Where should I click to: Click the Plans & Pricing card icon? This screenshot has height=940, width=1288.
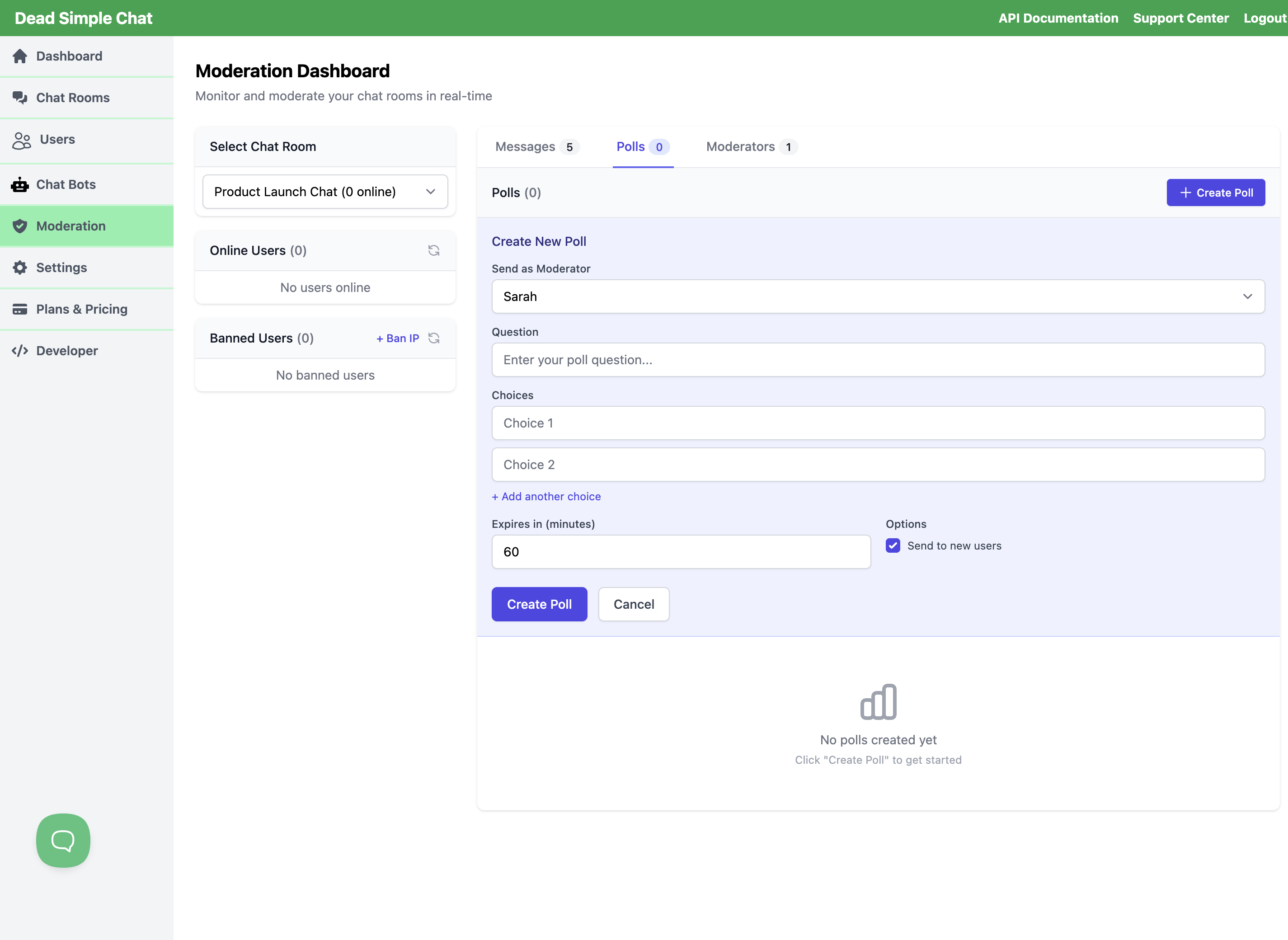(x=20, y=309)
